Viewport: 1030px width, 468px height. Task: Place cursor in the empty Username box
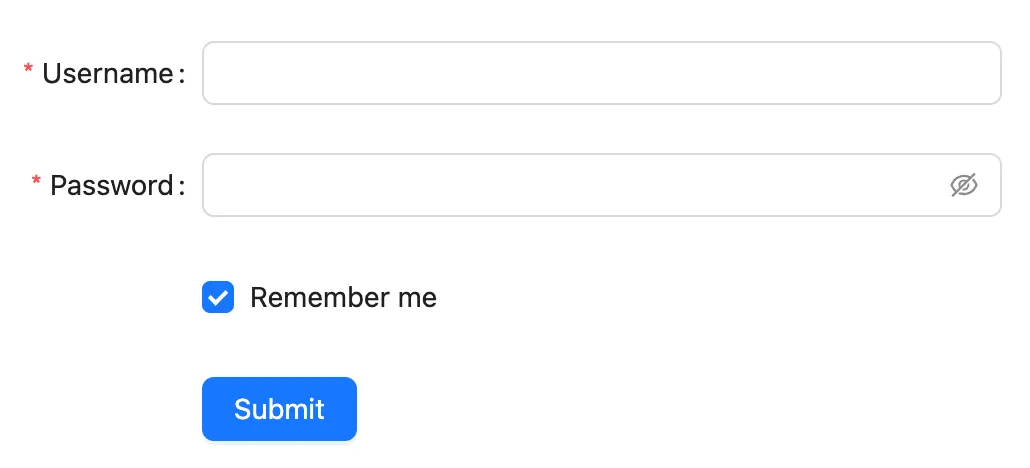[601, 73]
